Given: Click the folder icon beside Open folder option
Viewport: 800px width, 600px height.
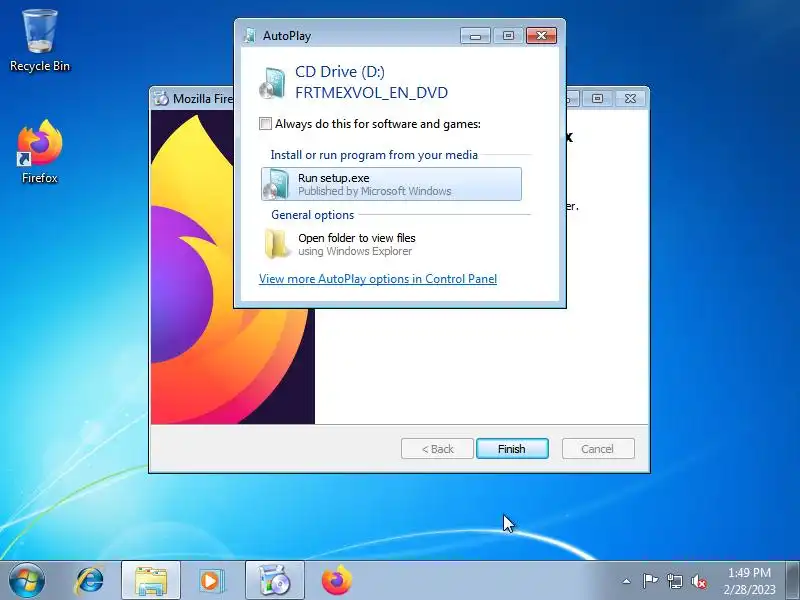Looking at the screenshot, I should click(277, 244).
